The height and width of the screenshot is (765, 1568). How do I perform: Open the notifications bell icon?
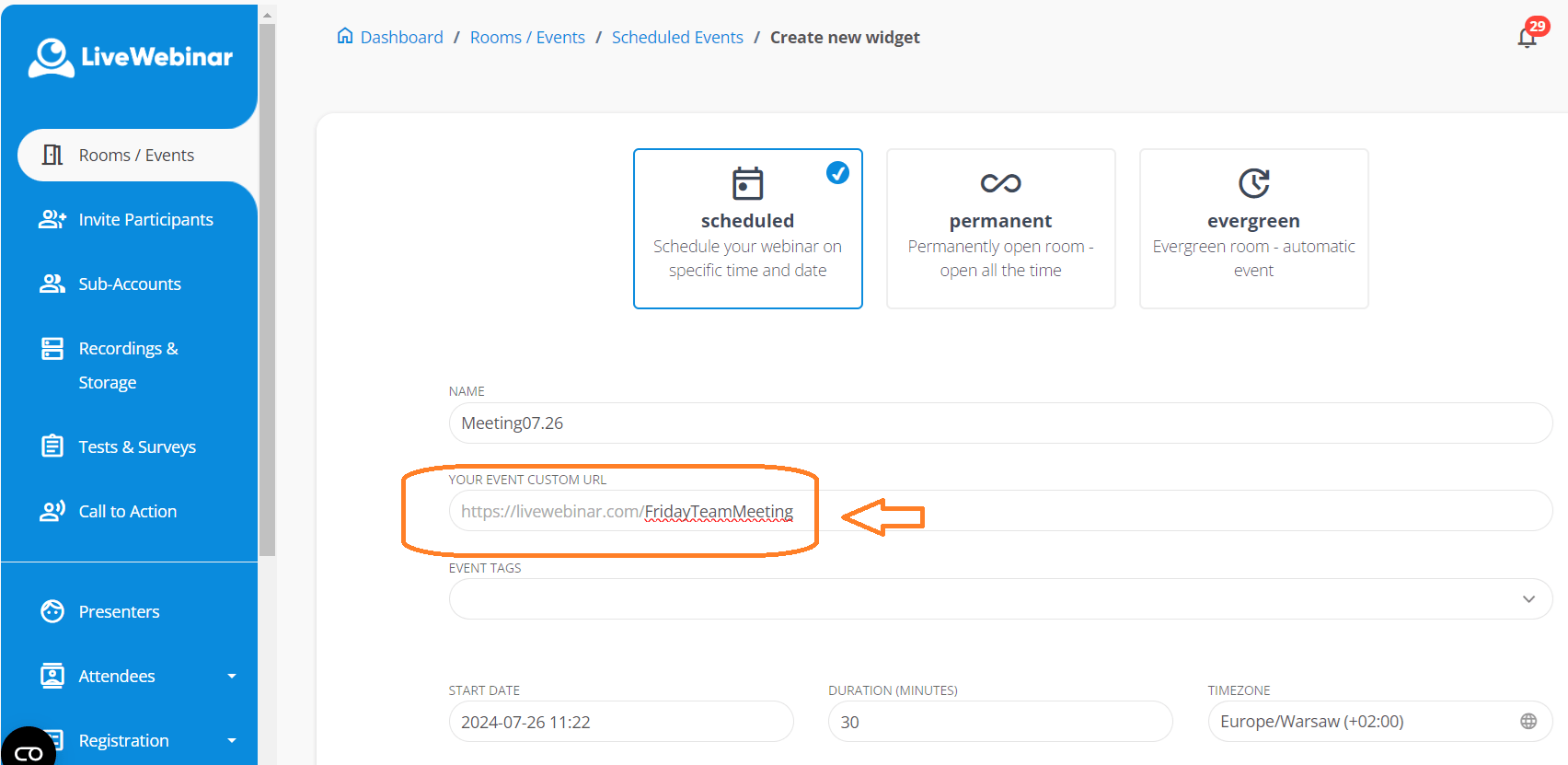point(1527,38)
